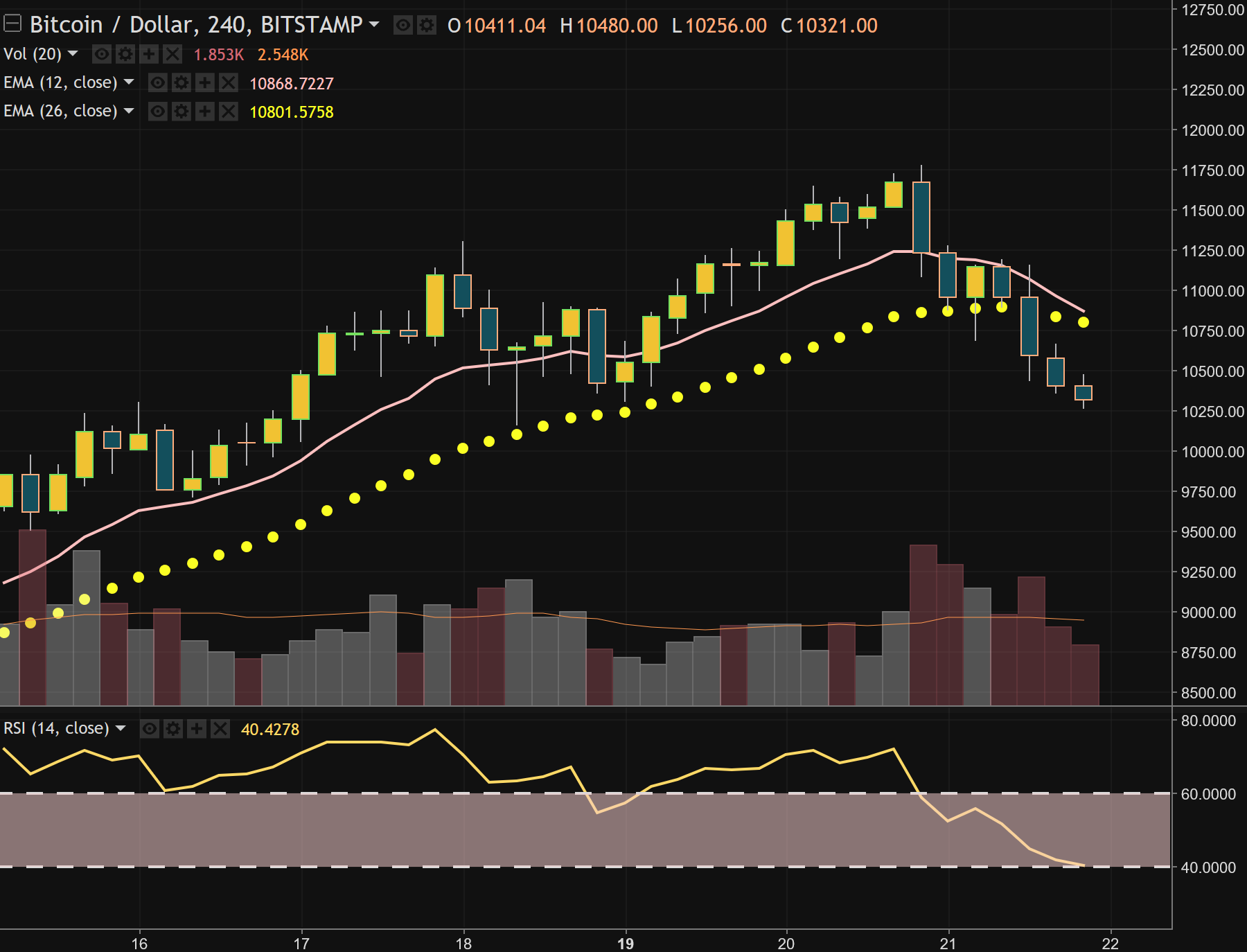The width and height of the screenshot is (1247, 952).
Task: Click the 40.0000 label on the RSI axis
Action: [1208, 867]
